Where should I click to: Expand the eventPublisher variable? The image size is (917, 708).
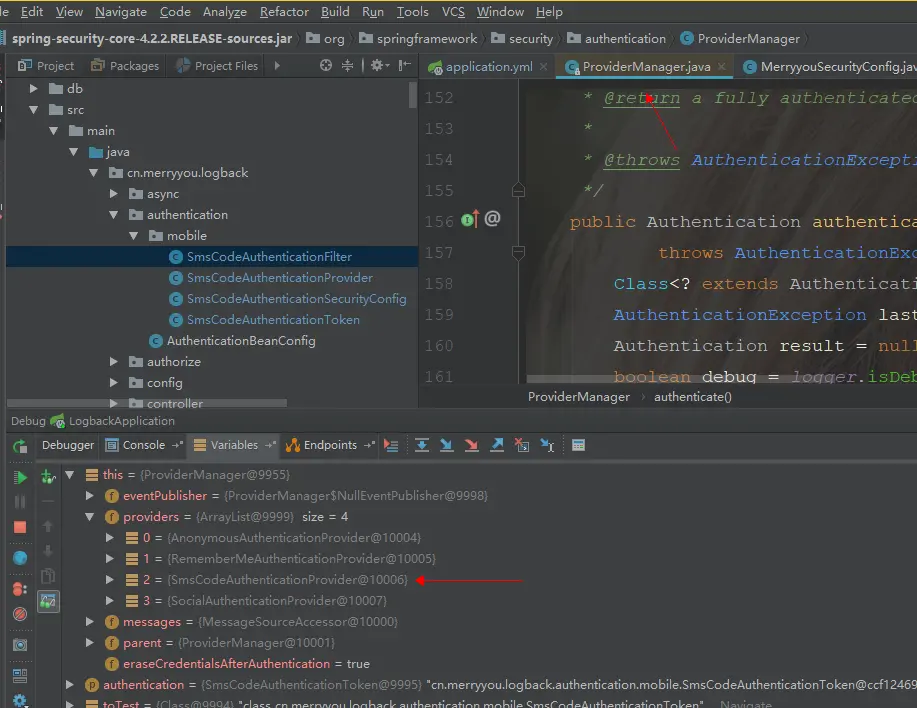89,496
